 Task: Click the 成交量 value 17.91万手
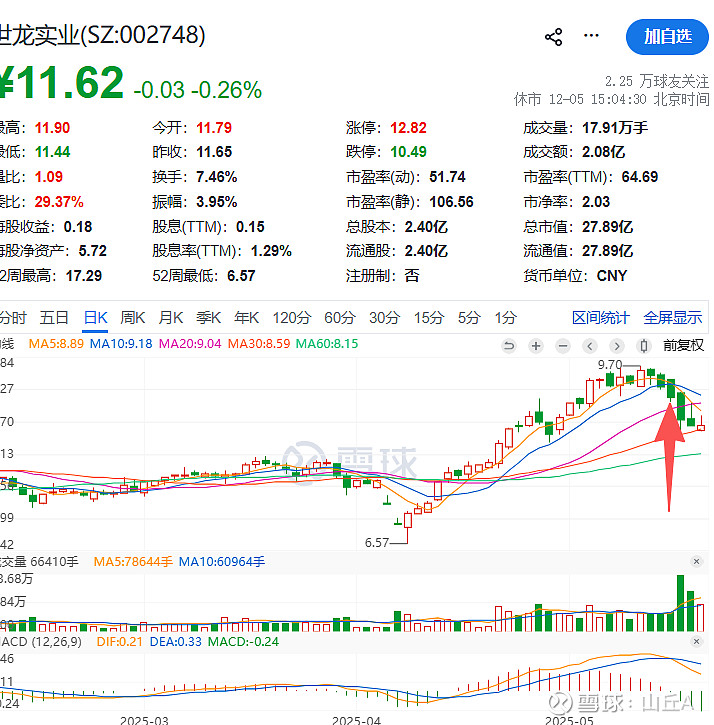point(615,128)
